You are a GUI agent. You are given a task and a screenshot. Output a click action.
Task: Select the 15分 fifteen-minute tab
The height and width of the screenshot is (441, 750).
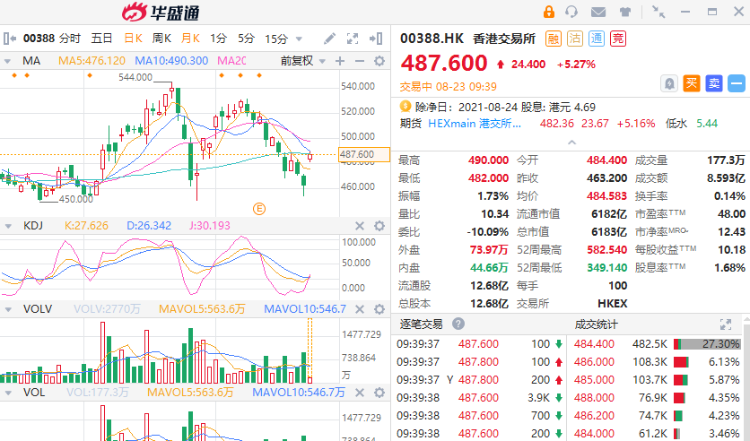(276, 39)
